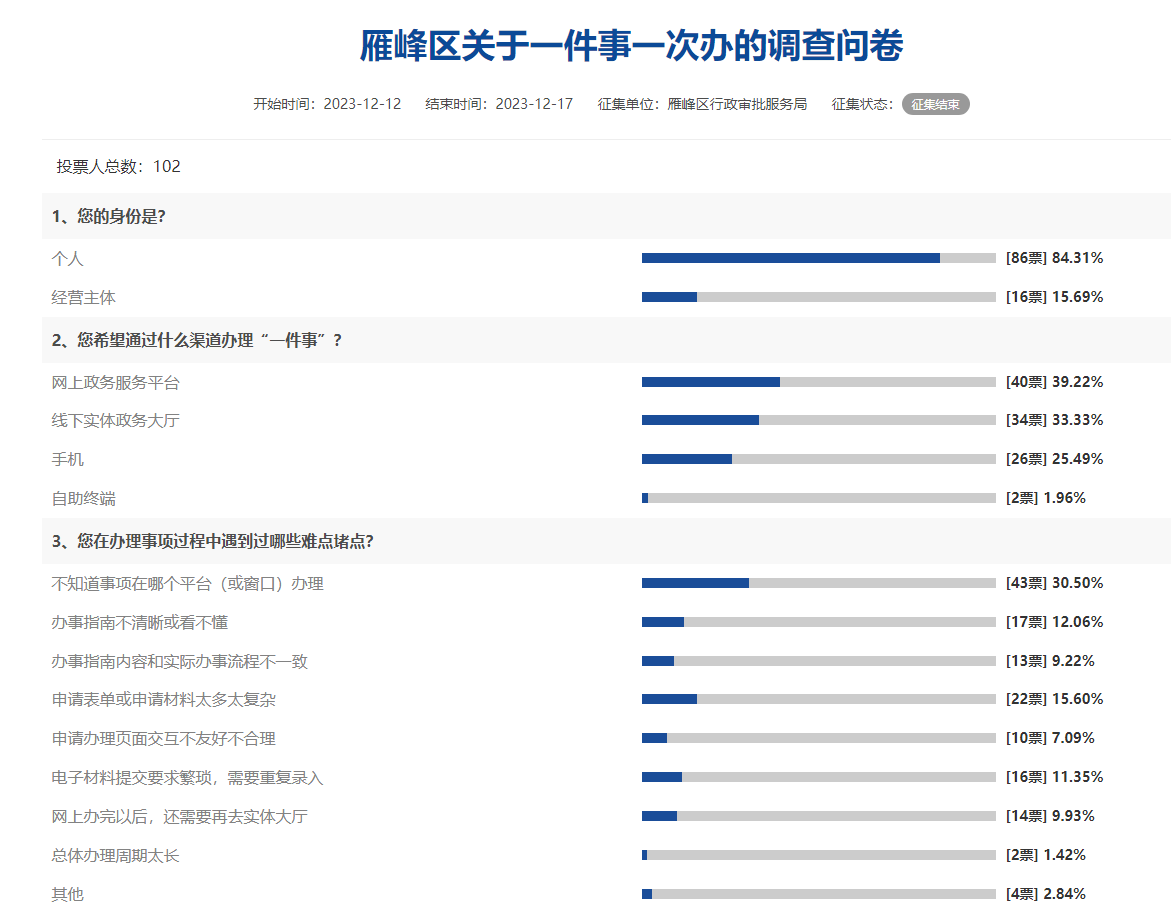
Task: Click the 14票 9.93% result value
Action: pyautogui.click(x=1049, y=815)
